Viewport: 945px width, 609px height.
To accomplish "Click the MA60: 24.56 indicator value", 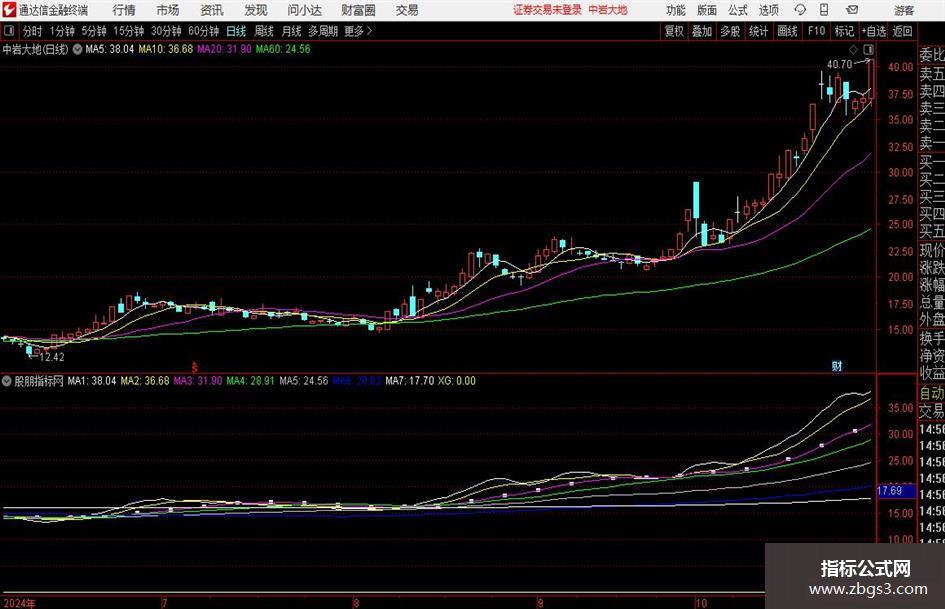I will tap(283, 49).
